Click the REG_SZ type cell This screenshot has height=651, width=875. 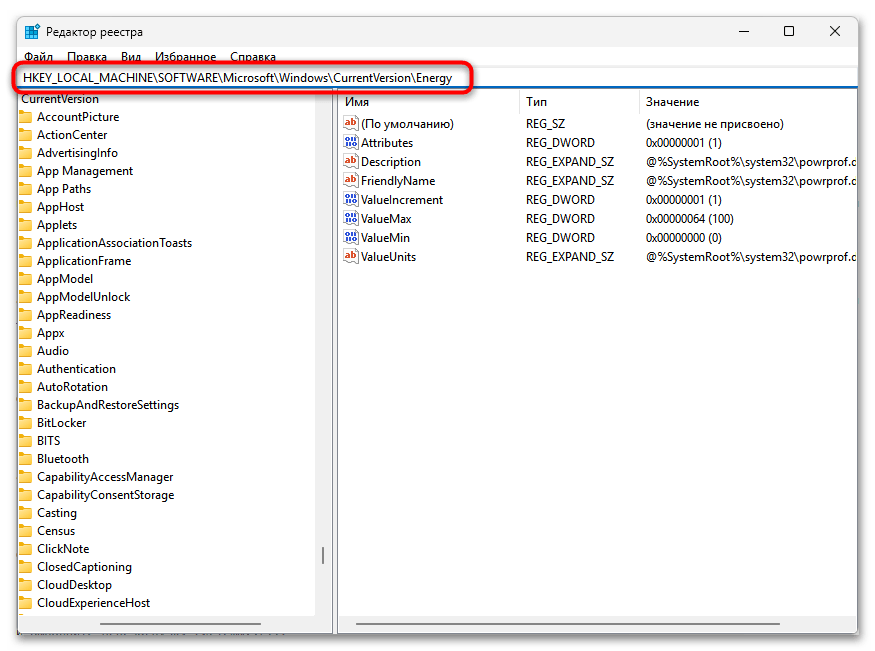545,124
